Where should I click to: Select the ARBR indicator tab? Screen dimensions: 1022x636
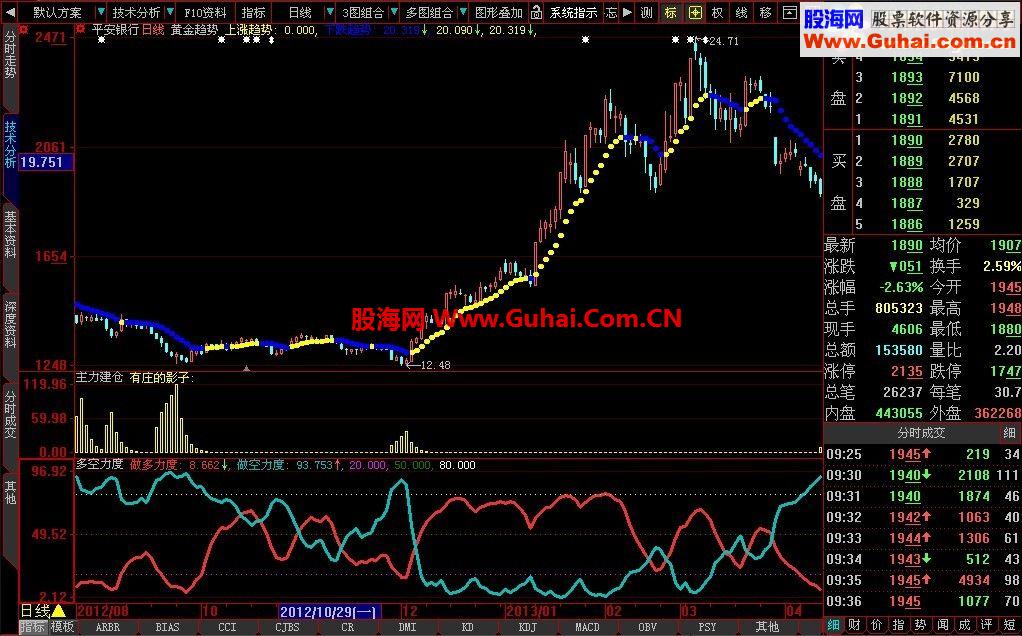[x=108, y=628]
